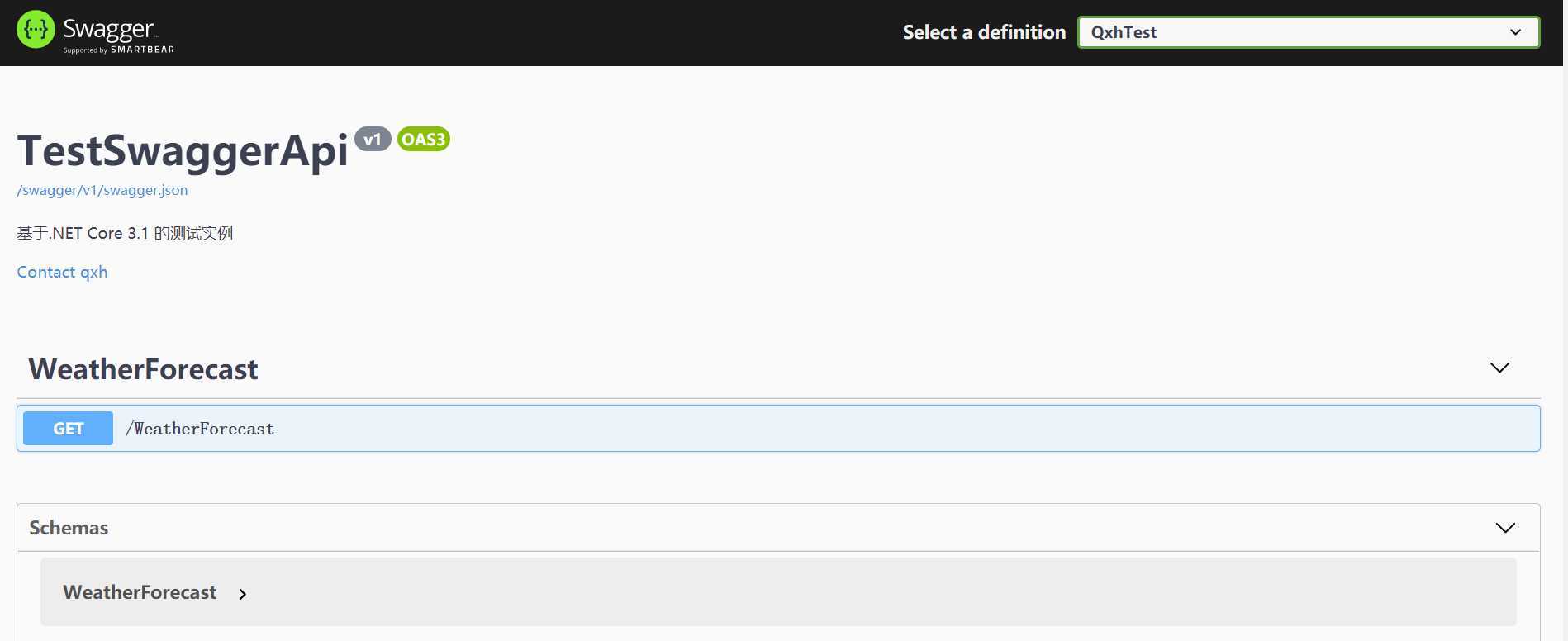This screenshot has width=1568, height=641.
Task: Click the Contact qxh link
Action: tap(62, 272)
